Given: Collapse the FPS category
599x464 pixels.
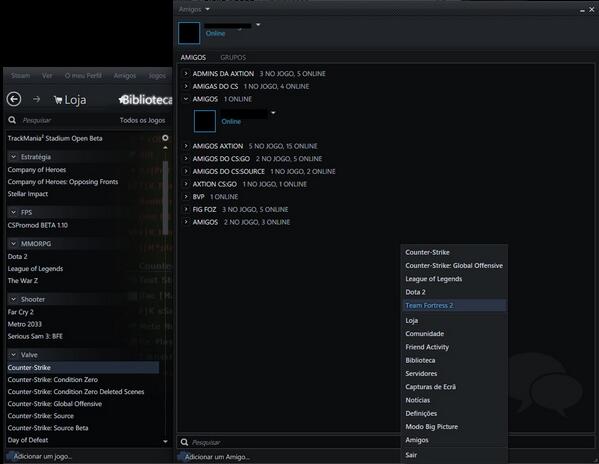Looking at the screenshot, I should [13, 212].
